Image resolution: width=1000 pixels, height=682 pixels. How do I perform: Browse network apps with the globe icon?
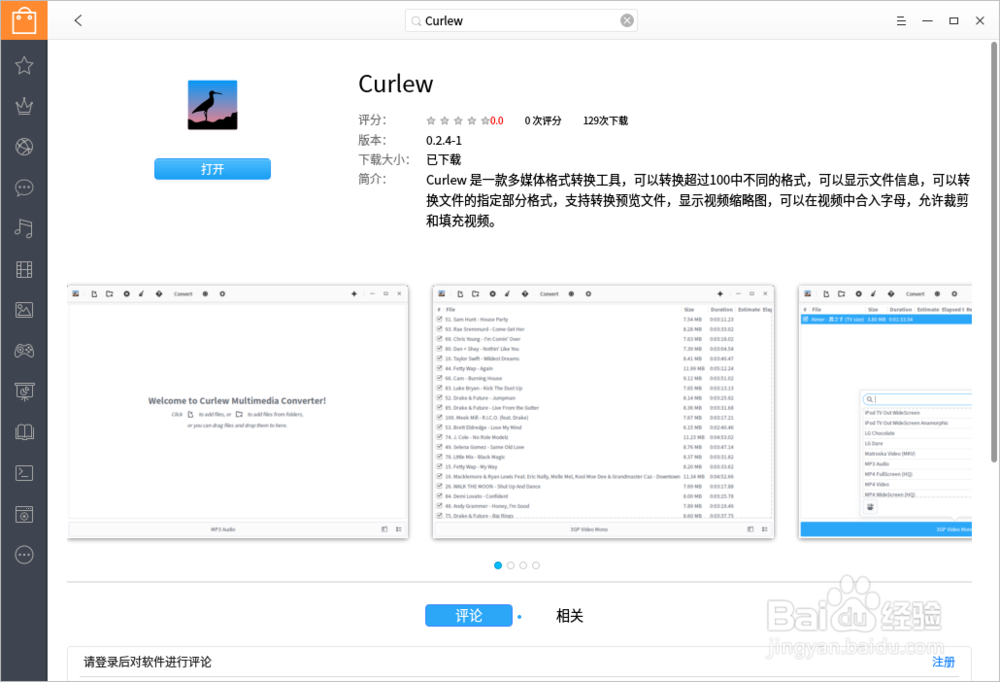[24, 147]
